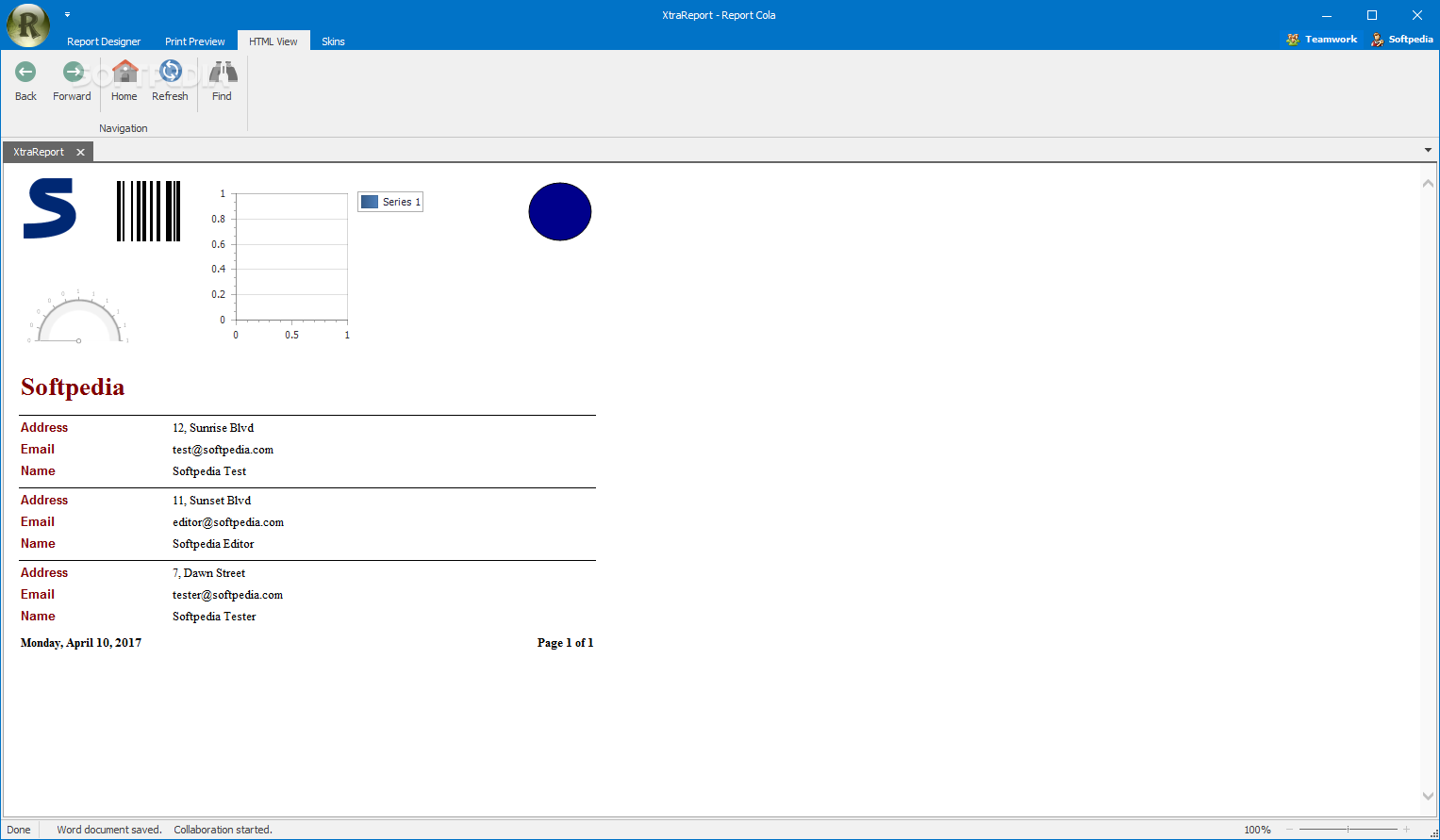Click 'Word document saved.' status message
Image resolution: width=1440 pixels, height=840 pixels.
tap(109, 830)
